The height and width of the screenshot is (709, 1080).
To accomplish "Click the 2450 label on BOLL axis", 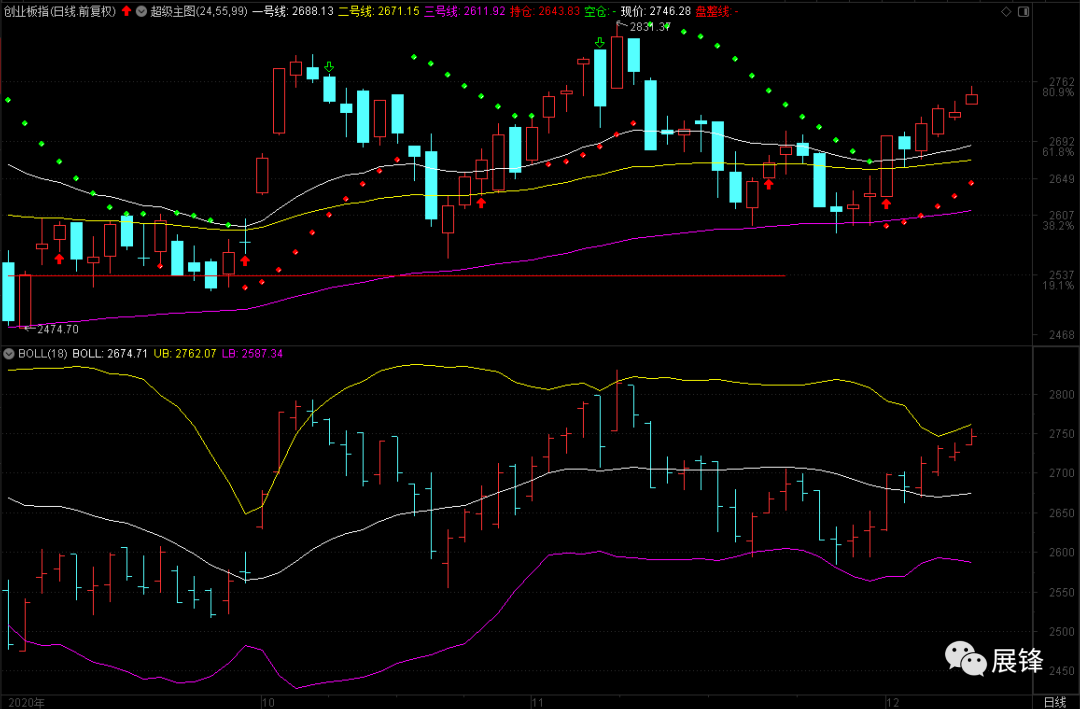I will [x=1061, y=671].
